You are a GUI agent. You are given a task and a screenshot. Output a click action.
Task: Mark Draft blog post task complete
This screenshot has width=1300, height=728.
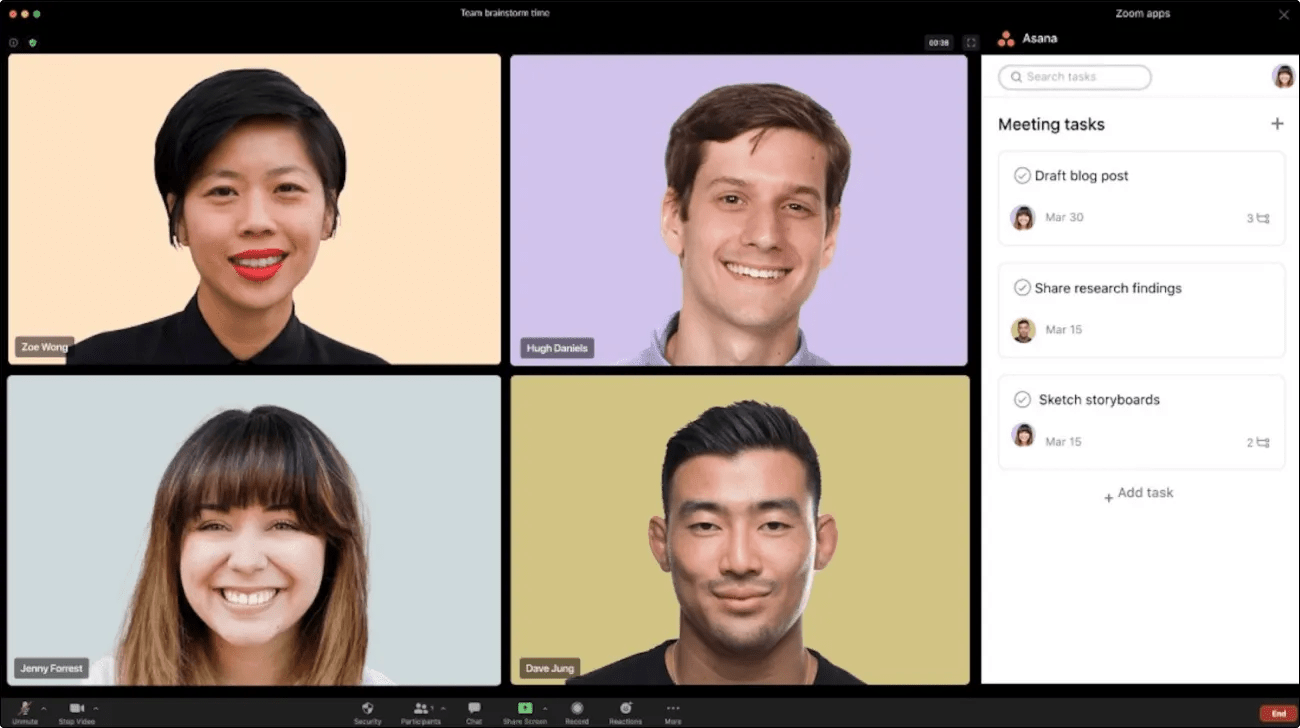click(1022, 176)
